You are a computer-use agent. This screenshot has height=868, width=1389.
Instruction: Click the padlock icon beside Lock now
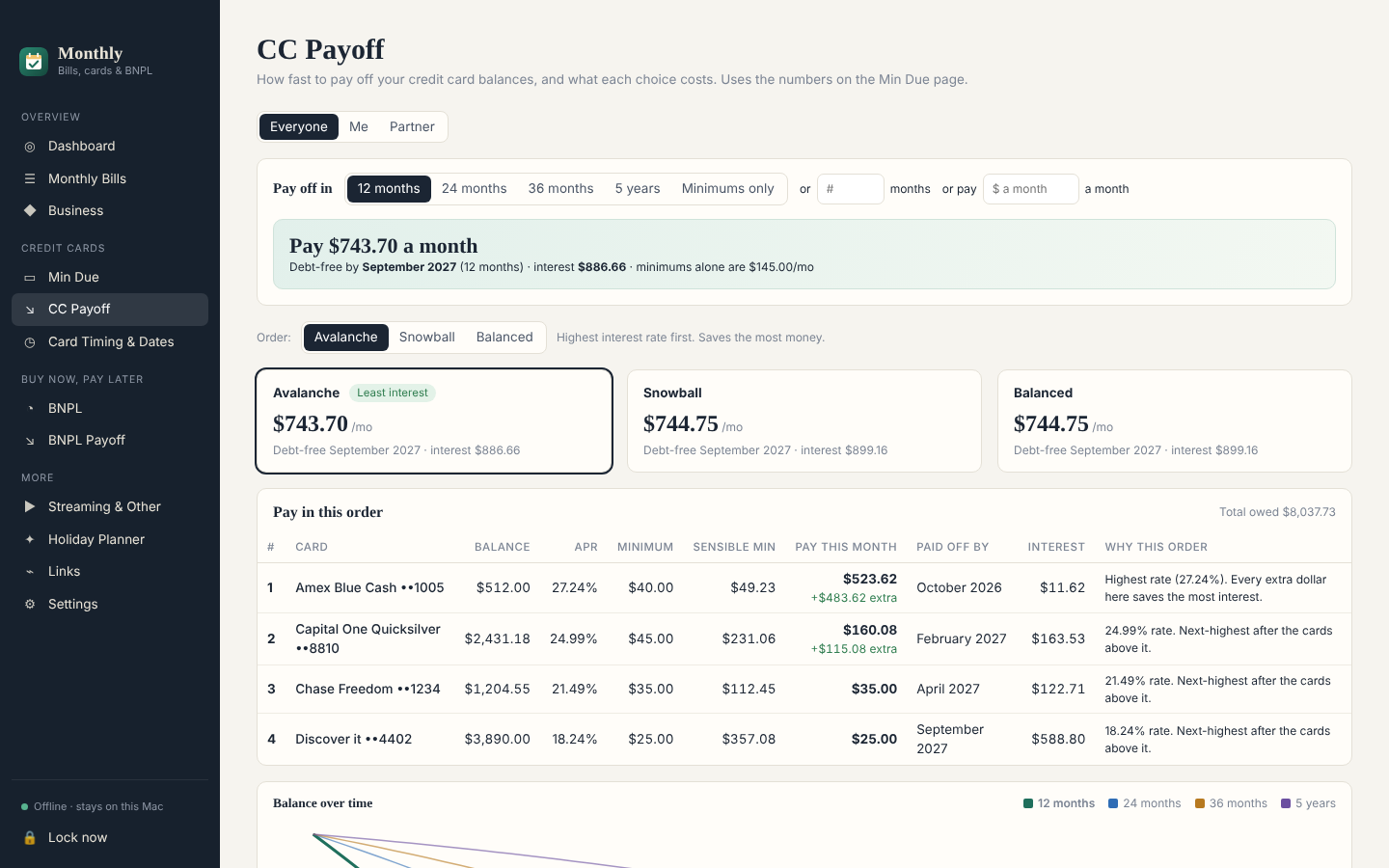pos(30,837)
